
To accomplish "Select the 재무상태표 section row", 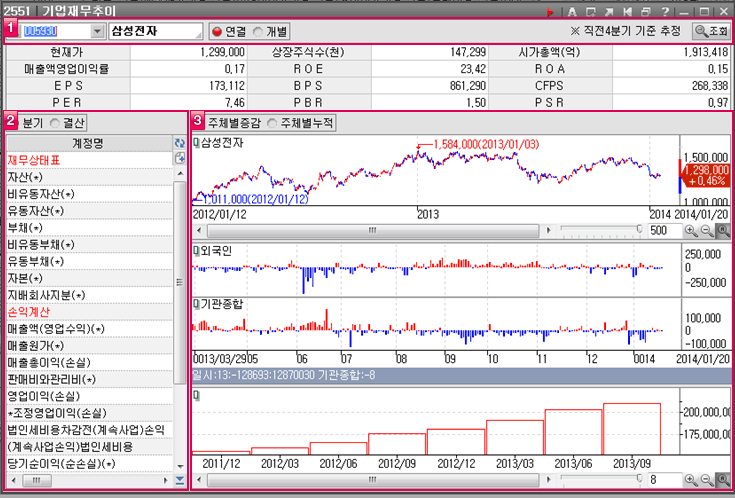I will click(89, 160).
